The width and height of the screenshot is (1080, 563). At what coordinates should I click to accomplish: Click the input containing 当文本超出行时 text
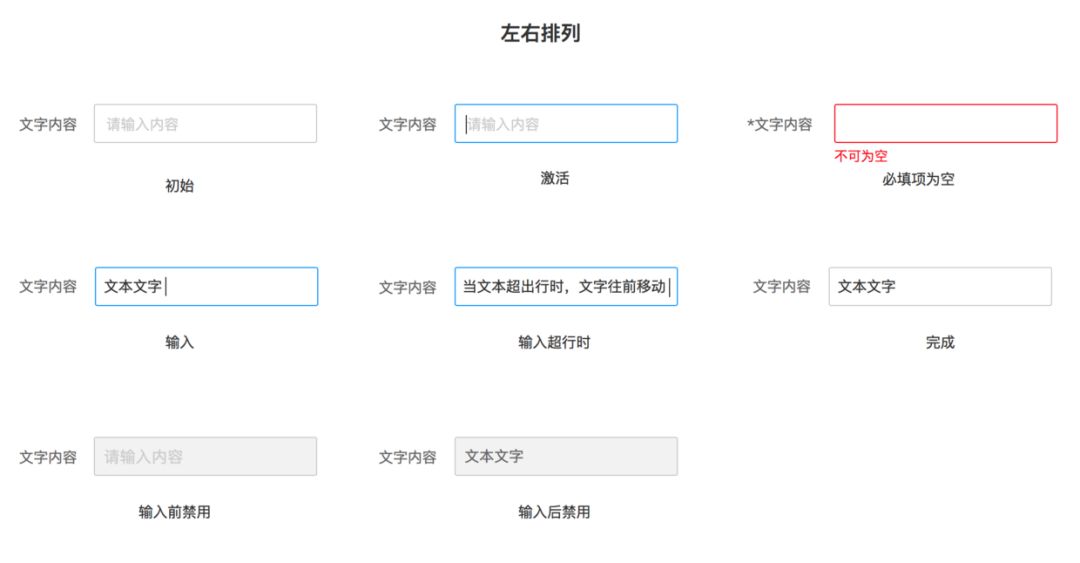point(565,287)
